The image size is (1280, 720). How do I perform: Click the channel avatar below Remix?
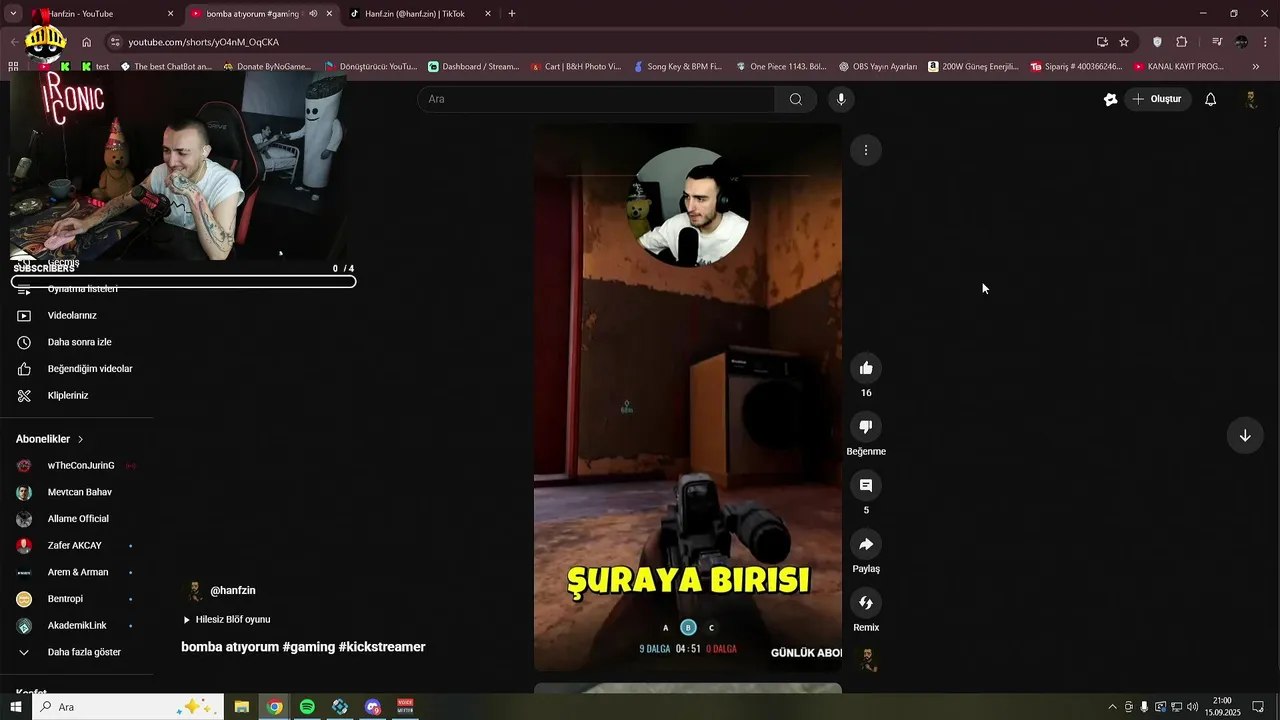[x=868, y=659]
